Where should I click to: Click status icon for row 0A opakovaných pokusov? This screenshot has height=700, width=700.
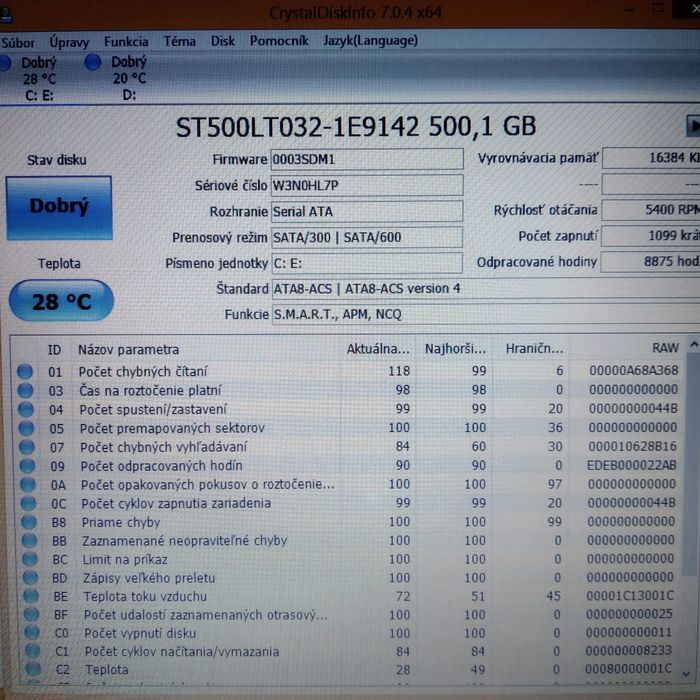coord(28,485)
